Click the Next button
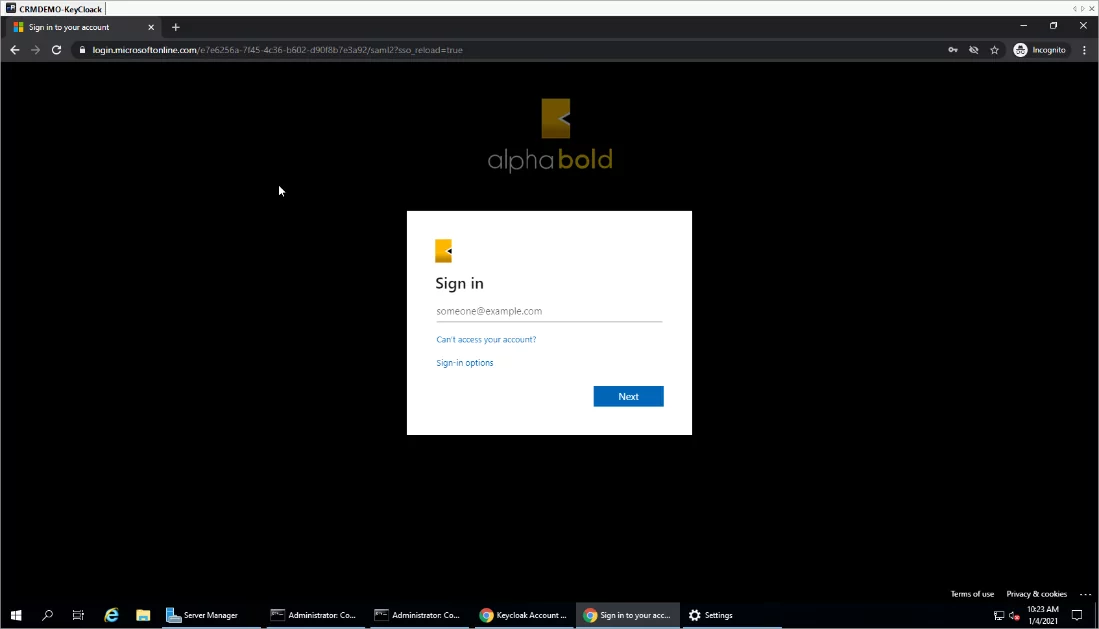1099x629 pixels. pos(628,396)
